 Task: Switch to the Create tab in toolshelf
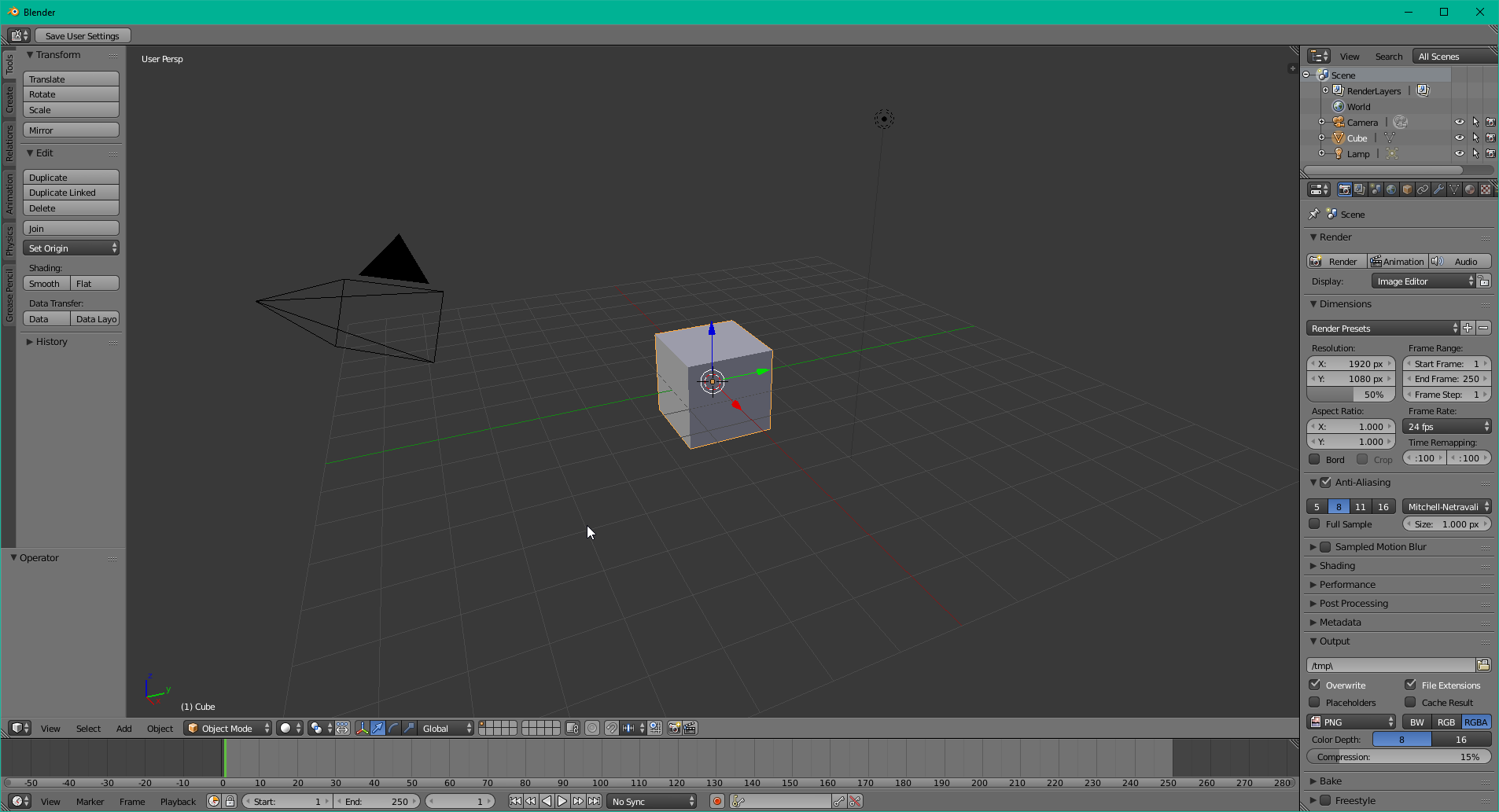(x=9, y=99)
